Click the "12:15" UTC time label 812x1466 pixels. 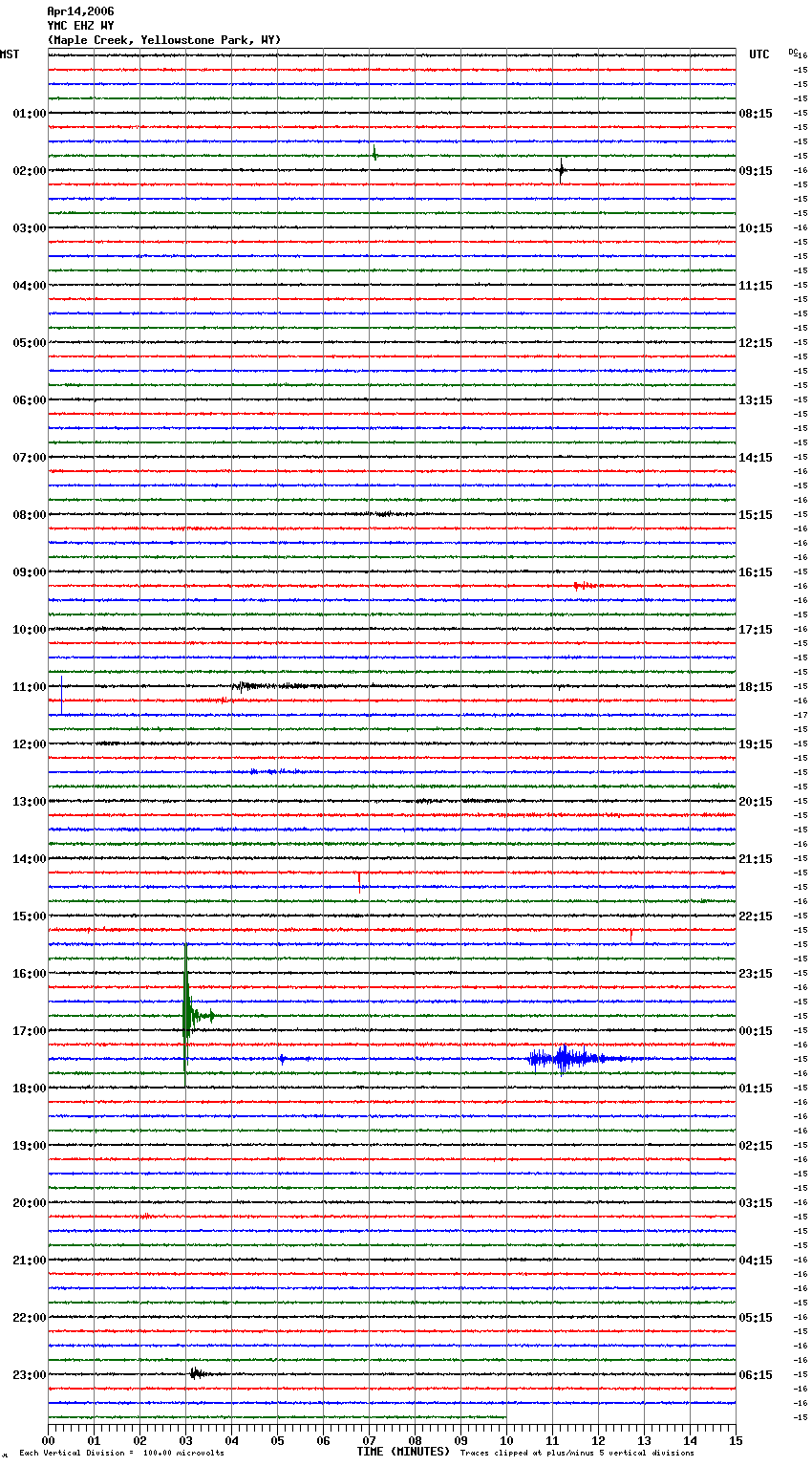coord(756,343)
